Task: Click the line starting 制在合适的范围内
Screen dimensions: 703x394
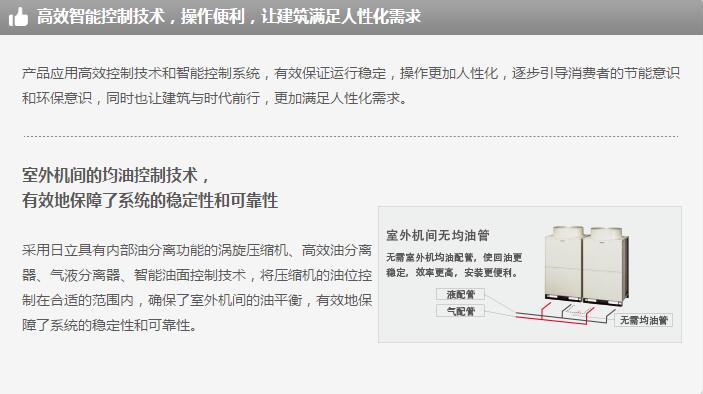Action: pos(197,300)
